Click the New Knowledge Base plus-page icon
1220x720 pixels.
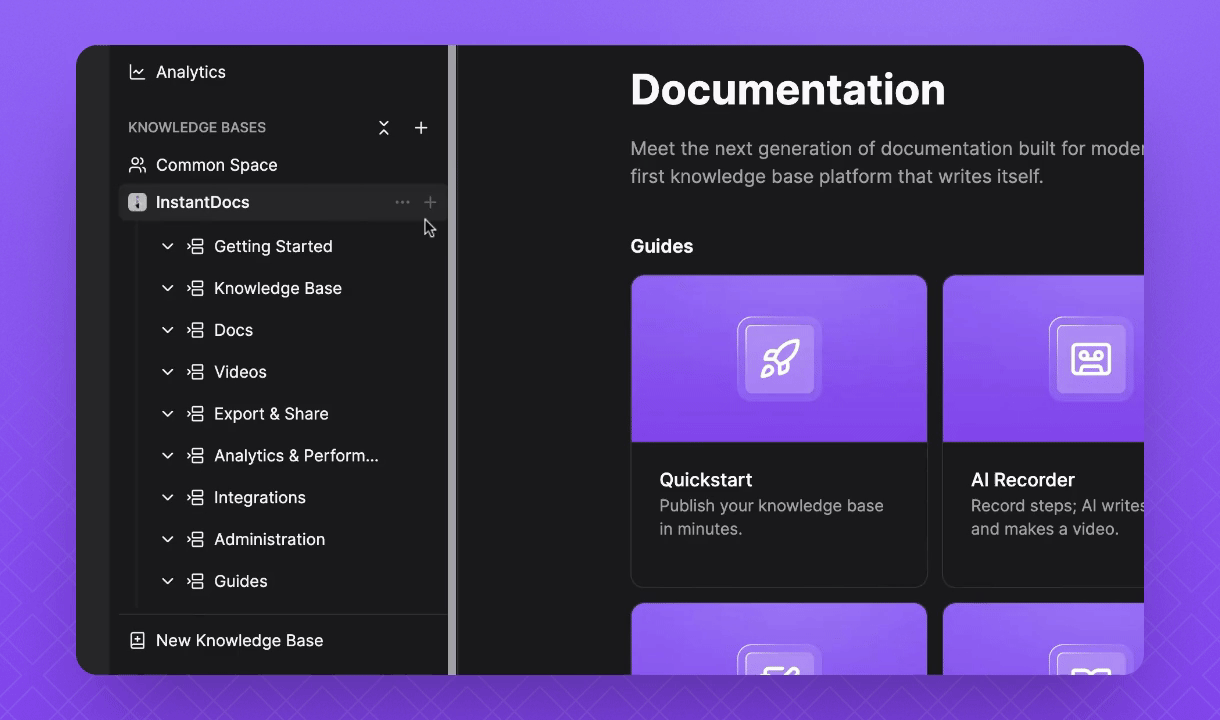click(x=137, y=641)
